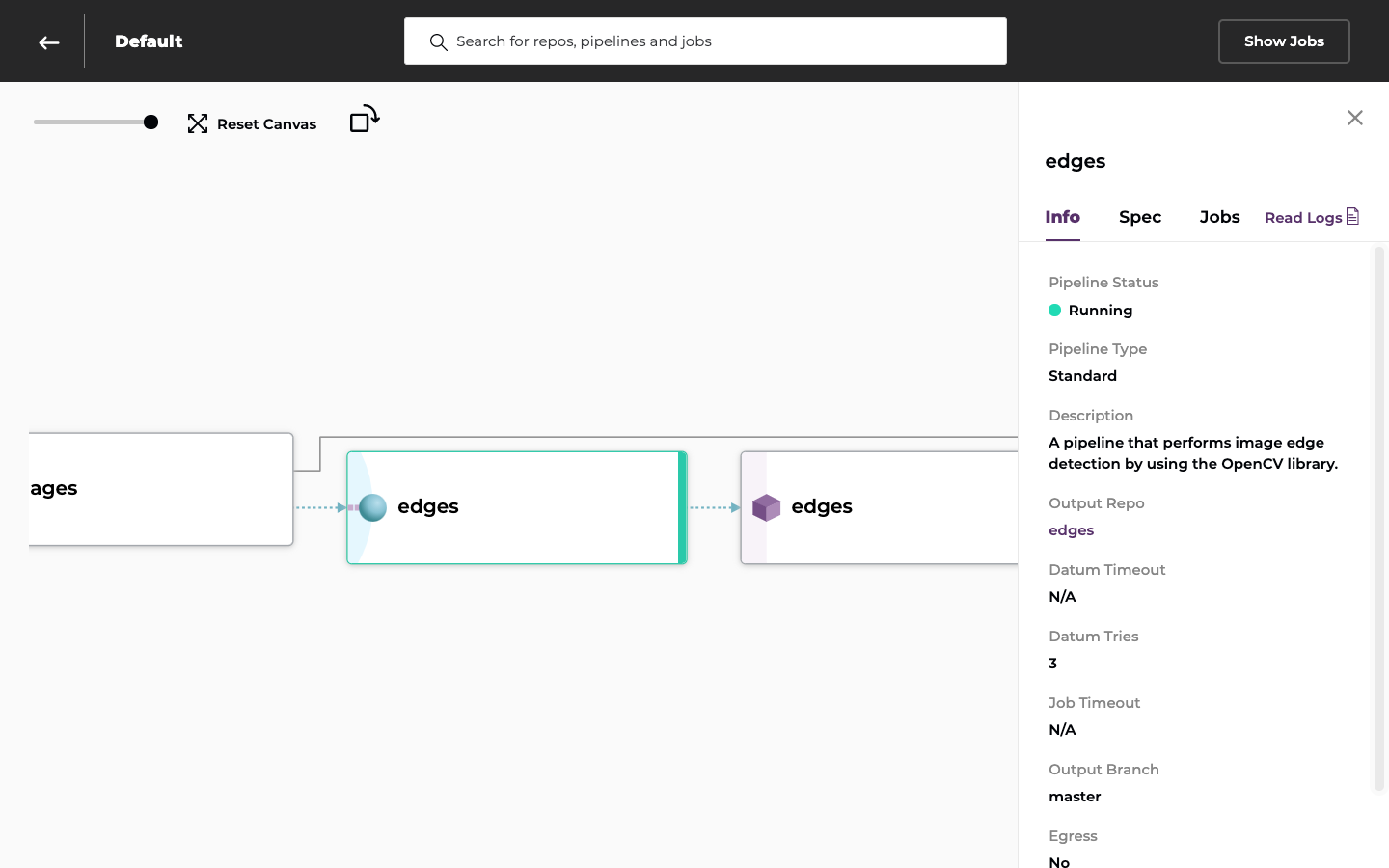Switch to the Spec tab
Screen dimensions: 1389x868
(1139, 217)
